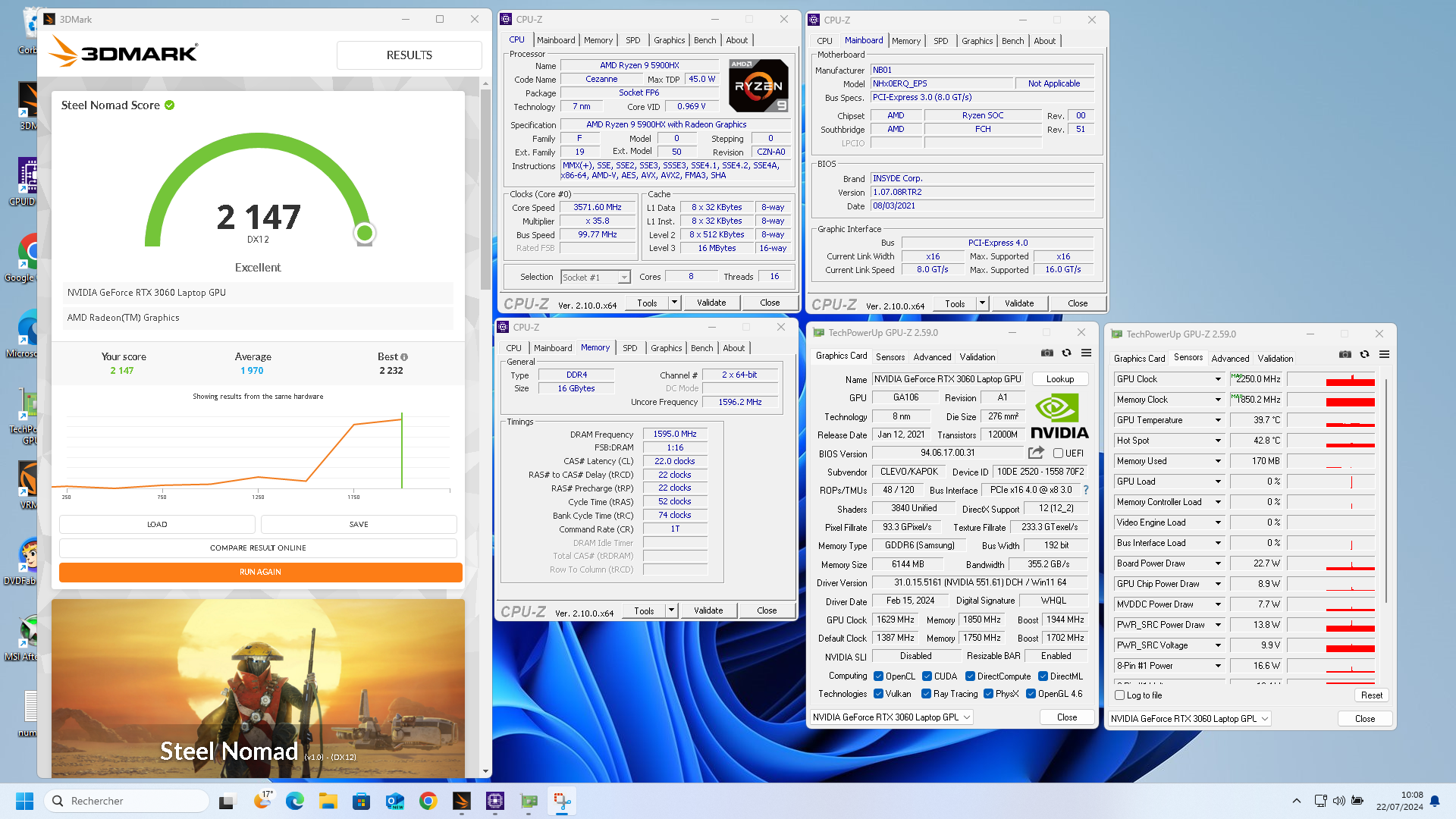Click the GPU-Z Sensors list scrollbar
1456x819 pixels.
(x=1386, y=489)
